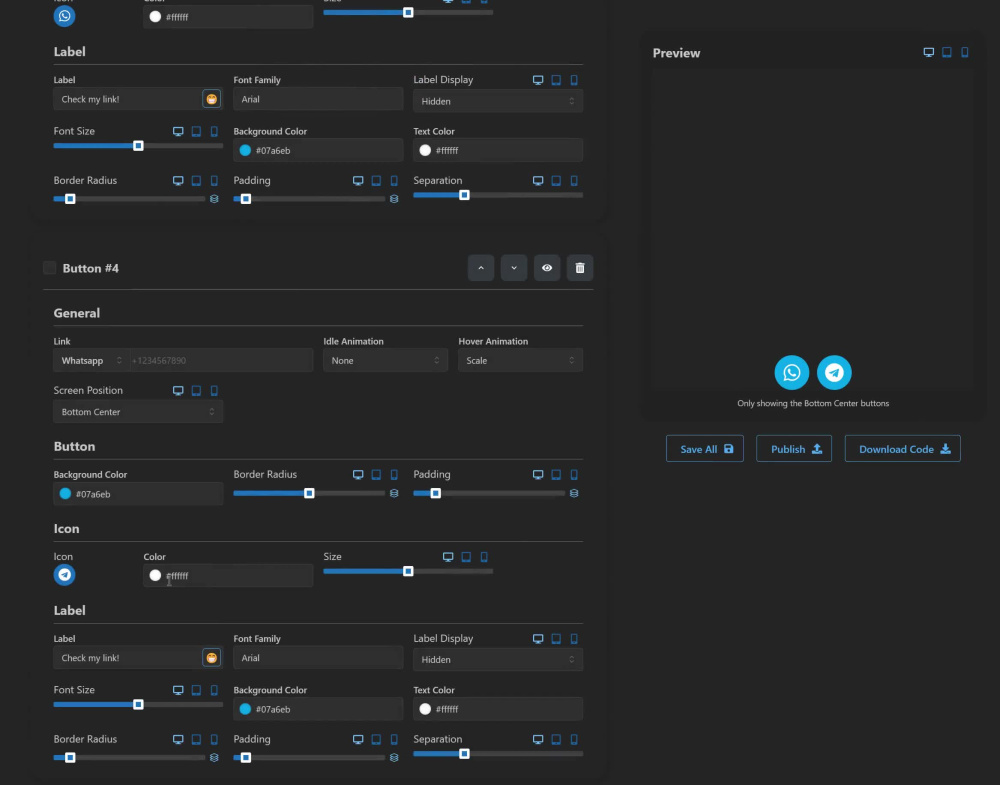Image resolution: width=1000 pixels, height=785 pixels.
Task: Open Button #4 Font Family Arial field
Action: pos(318,657)
